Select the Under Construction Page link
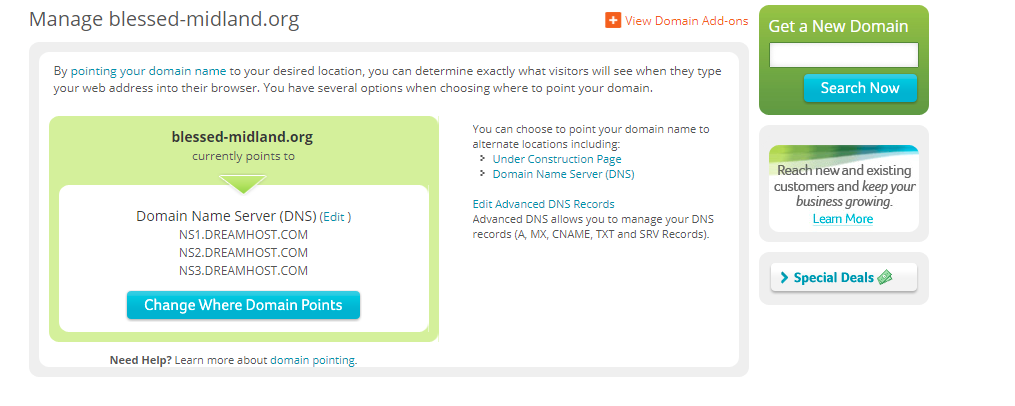This screenshot has height=406, width=1015. (x=557, y=159)
